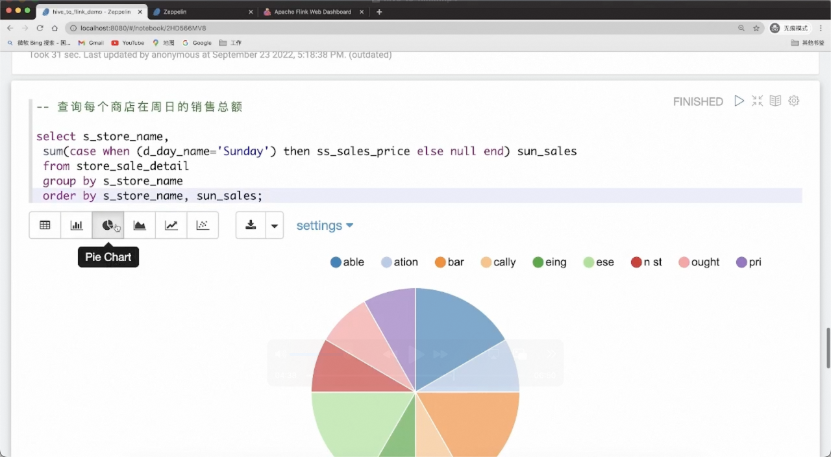Toggle 'able' series in legend
The height and width of the screenshot is (458, 832).
pos(347,262)
